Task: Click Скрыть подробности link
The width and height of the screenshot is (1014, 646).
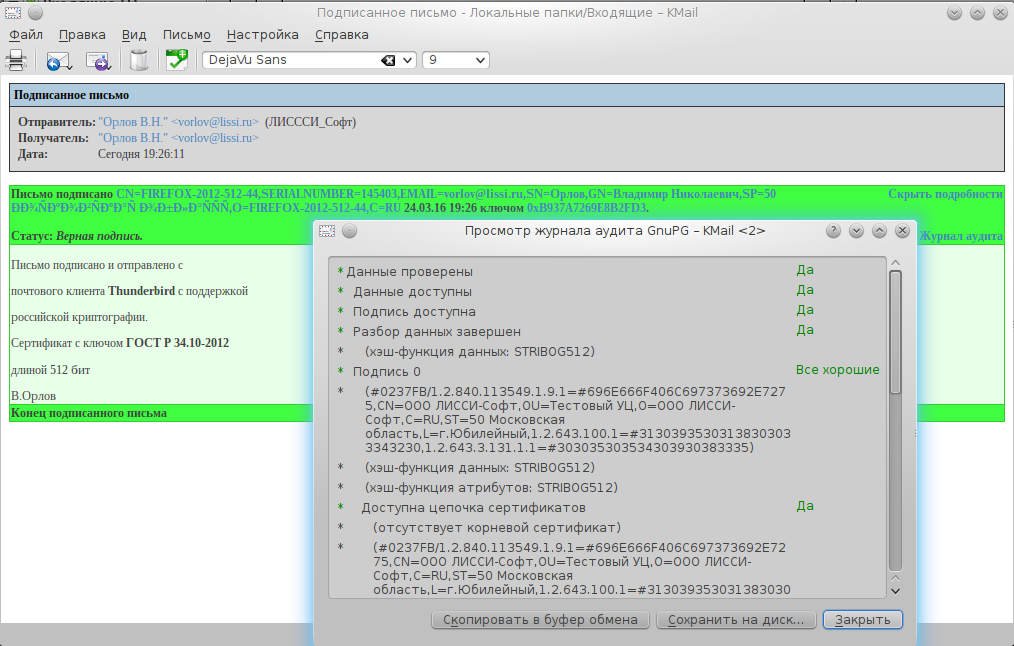Action: 945,194
